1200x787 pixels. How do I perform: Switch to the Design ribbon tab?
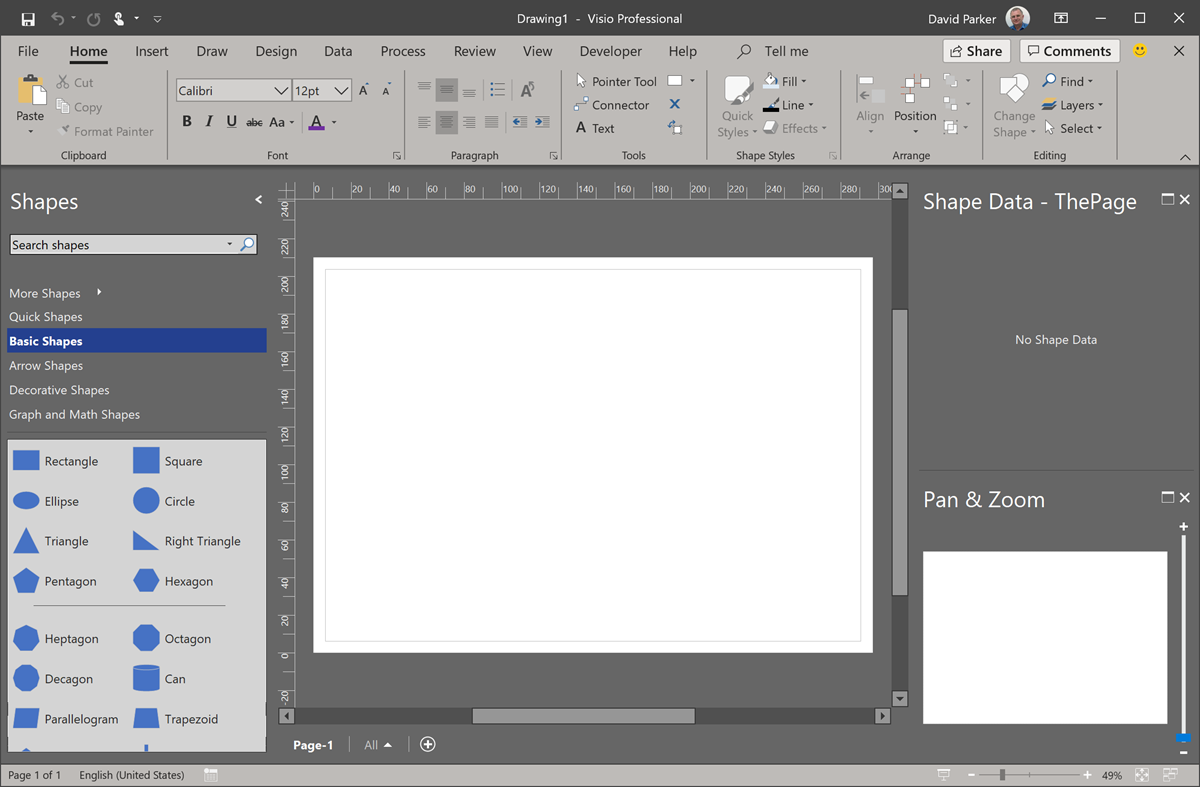coord(276,51)
